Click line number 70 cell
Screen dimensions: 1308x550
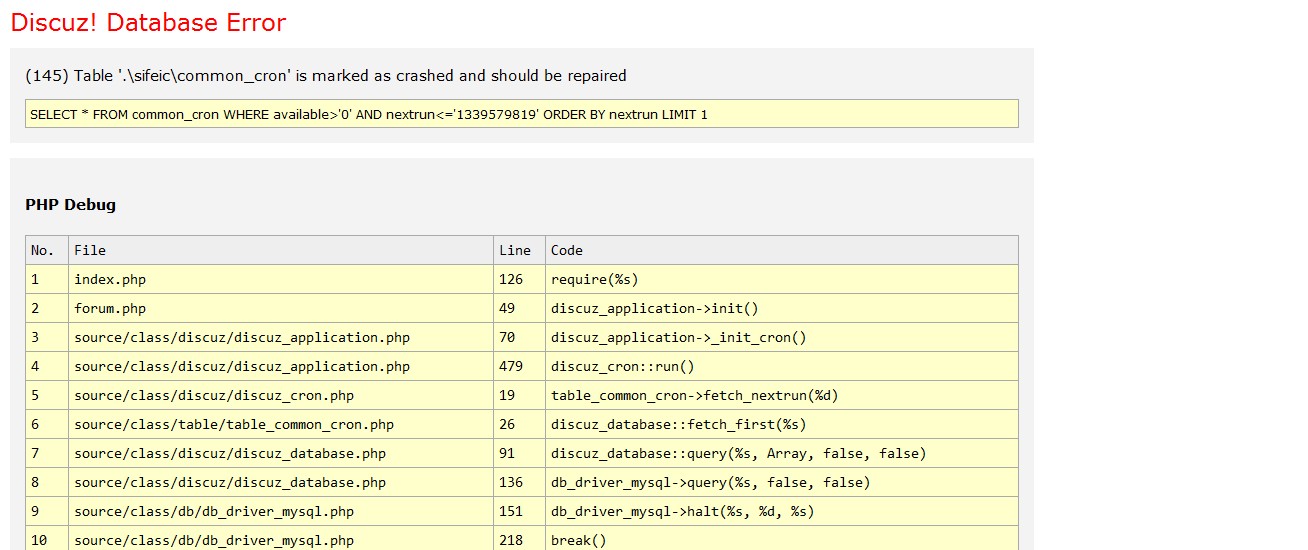tap(519, 337)
